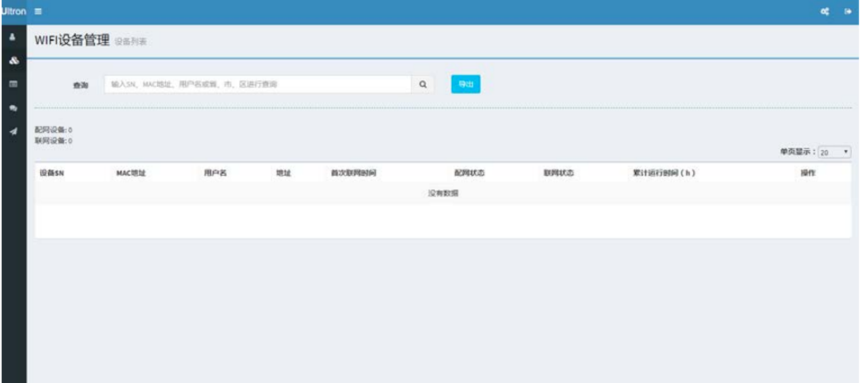Click the magnifier search button
The image size is (860, 383).
(x=423, y=85)
